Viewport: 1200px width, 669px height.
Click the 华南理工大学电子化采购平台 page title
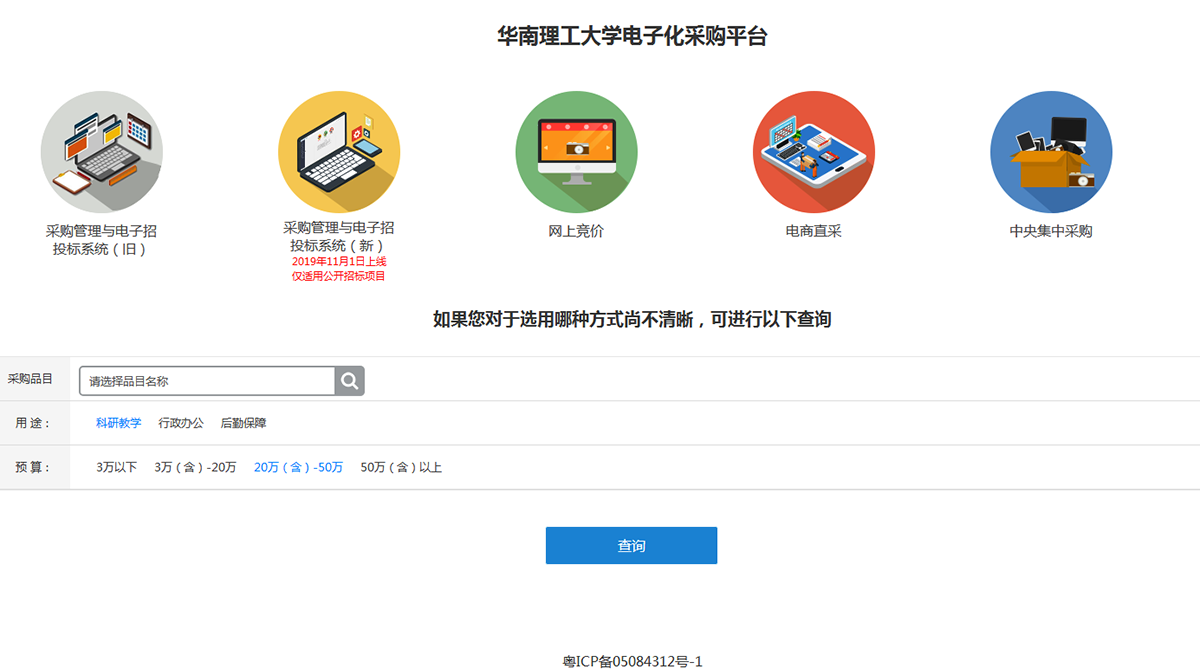(x=633, y=37)
